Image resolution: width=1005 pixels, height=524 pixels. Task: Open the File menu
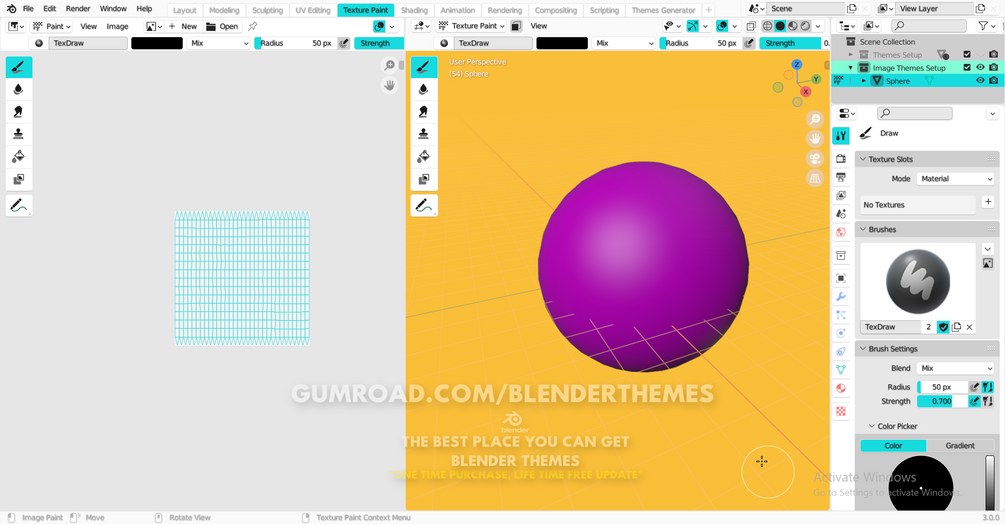tap(28, 9)
